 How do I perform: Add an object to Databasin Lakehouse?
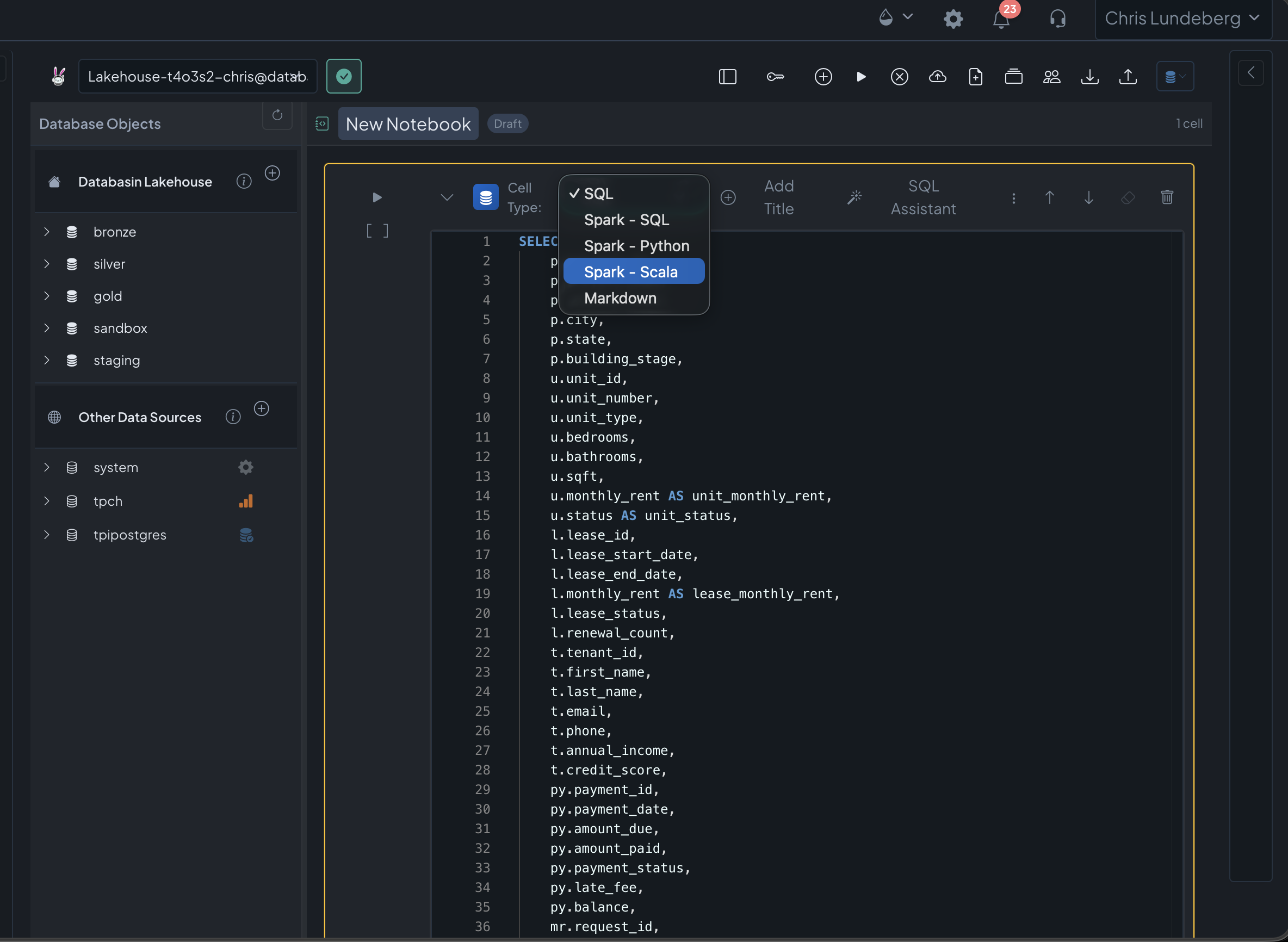[273, 173]
